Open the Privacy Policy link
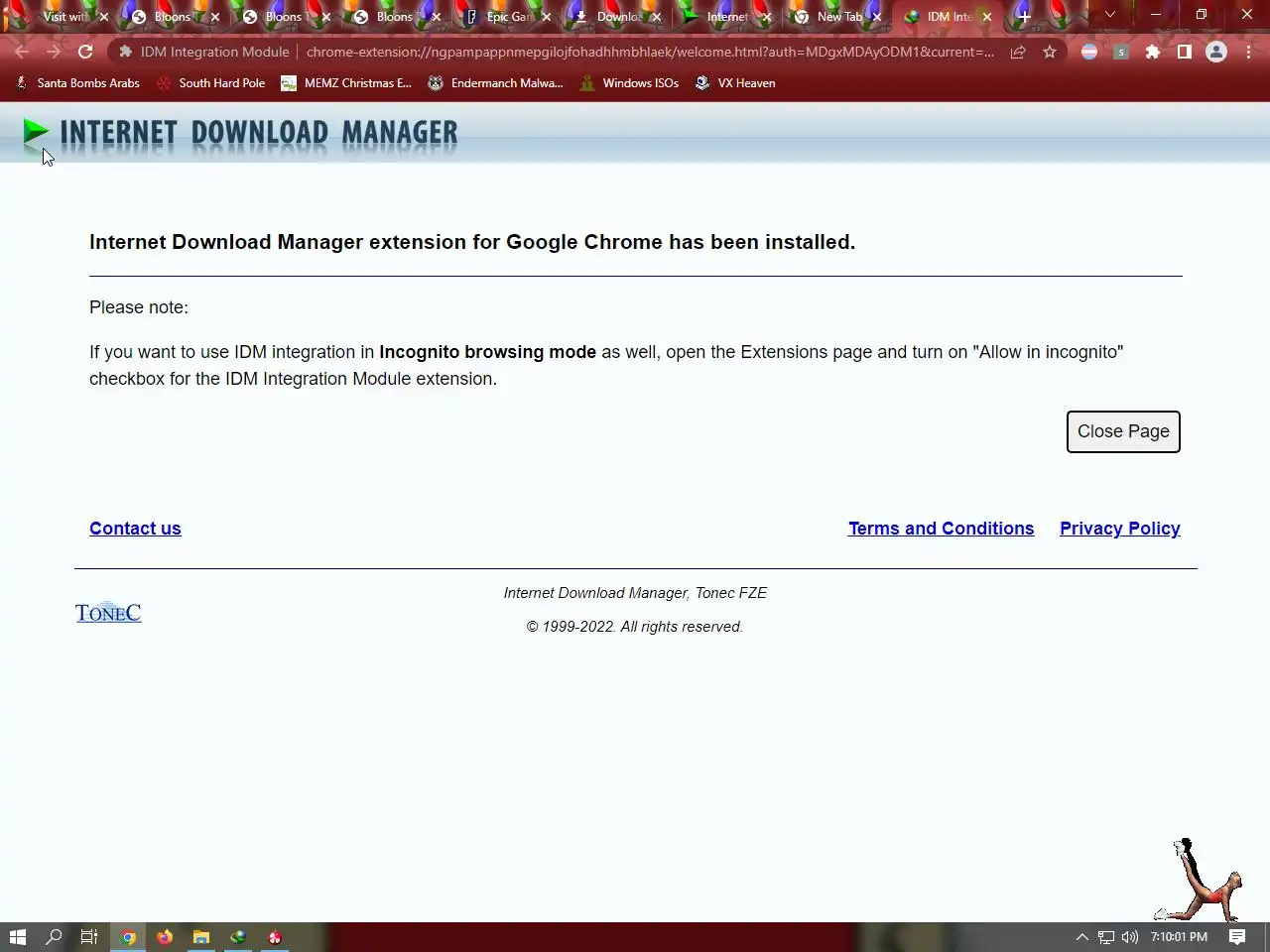 click(x=1119, y=529)
